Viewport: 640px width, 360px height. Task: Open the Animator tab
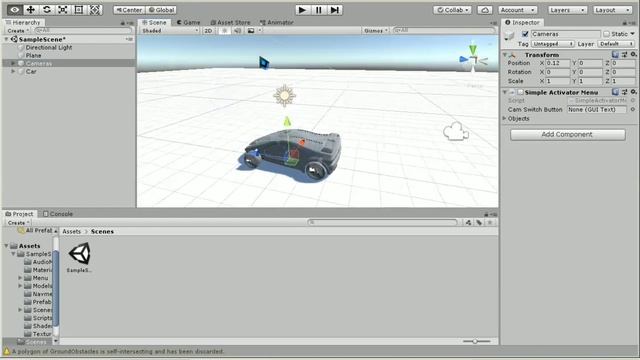point(277,22)
